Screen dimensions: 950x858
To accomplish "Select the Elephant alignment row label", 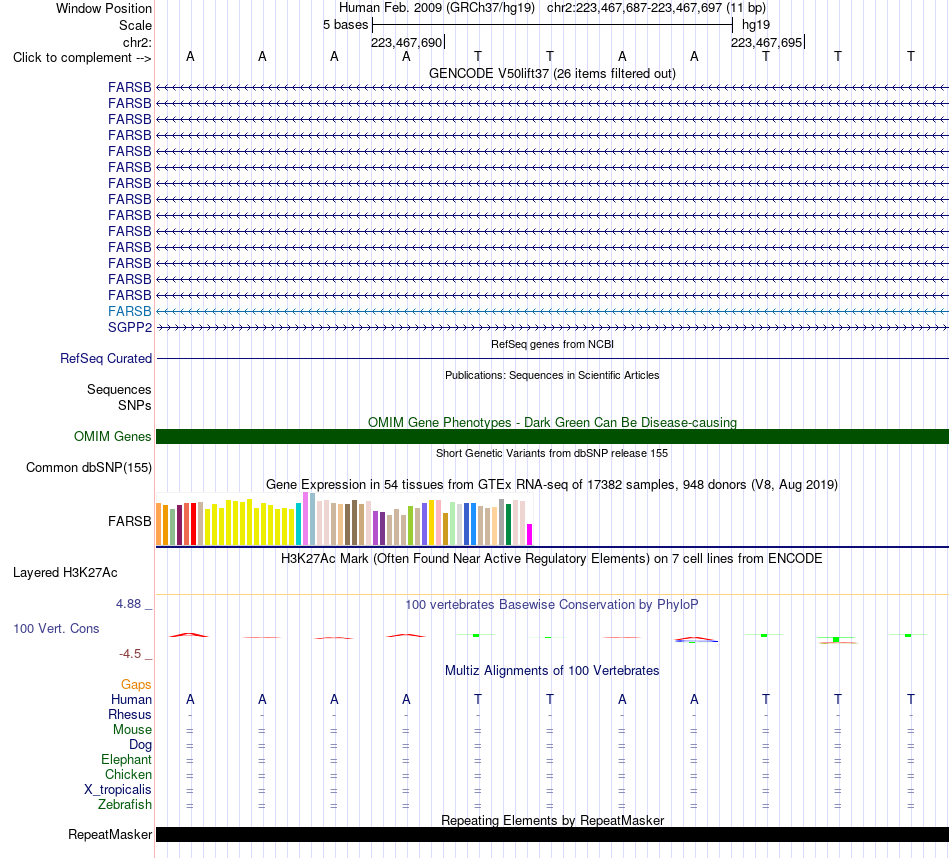I will [x=127, y=760].
